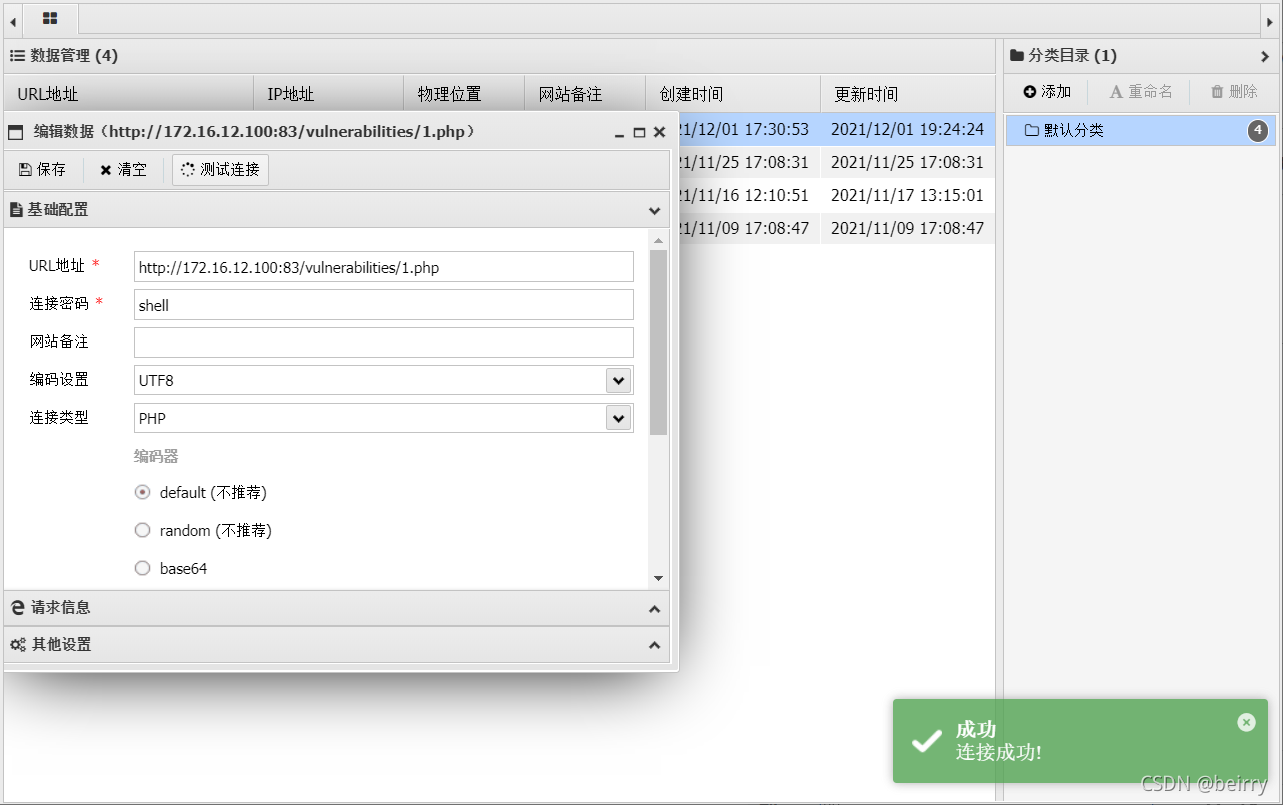Image resolution: width=1283 pixels, height=805 pixels.
Task: Select the random (不推荐) encoder
Action: click(142, 530)
